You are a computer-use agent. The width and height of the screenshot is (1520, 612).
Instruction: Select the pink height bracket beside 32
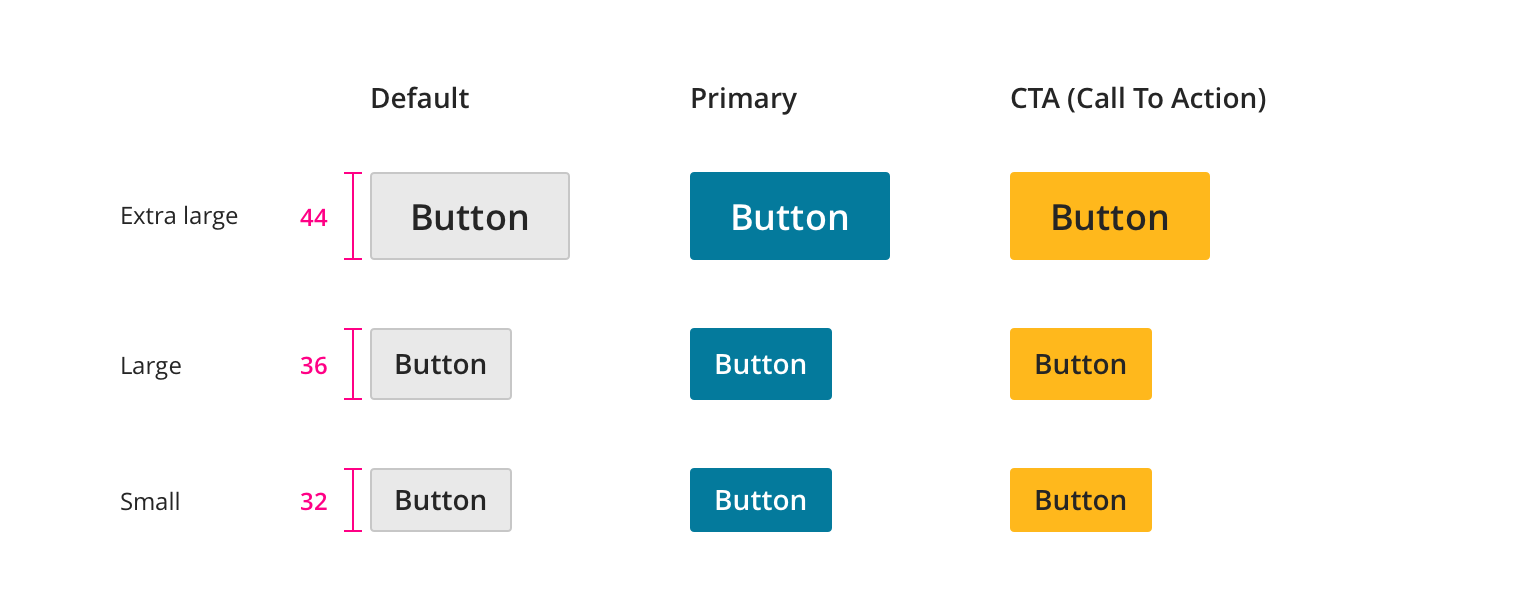[x=353, y=500]
